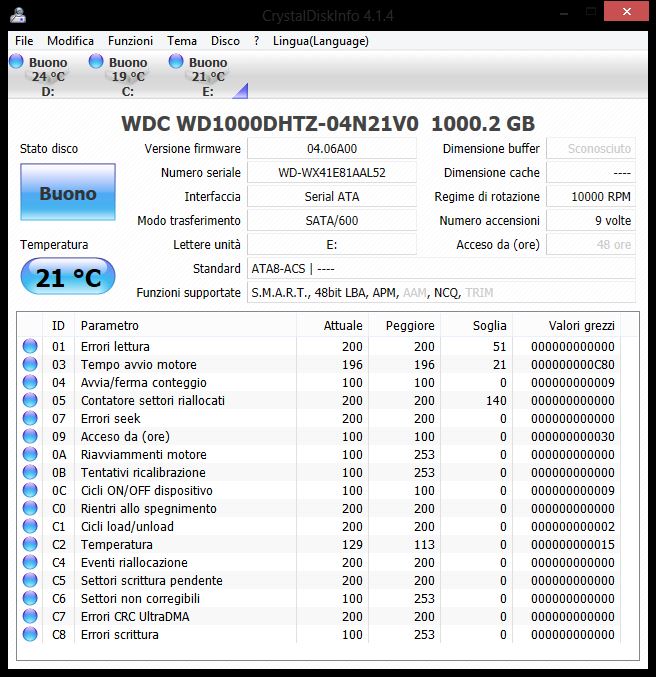
Task: Open the Modifica menu
Action: (x=70, y=41)
